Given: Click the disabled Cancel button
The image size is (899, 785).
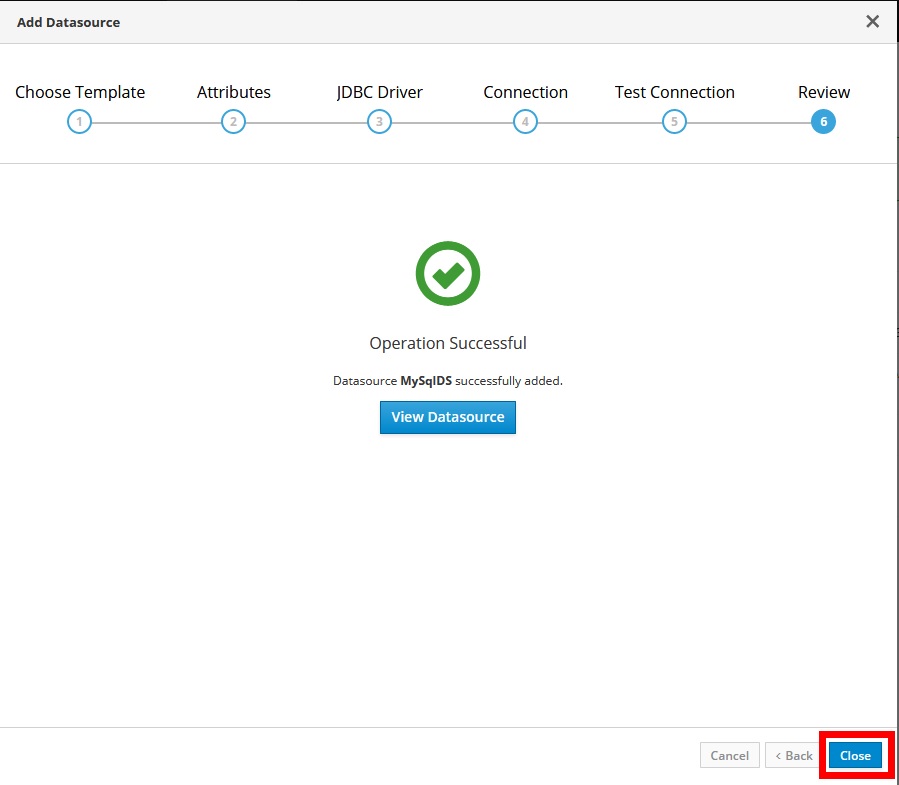Looking at the screenshot, I should click(x=729, y=755).
